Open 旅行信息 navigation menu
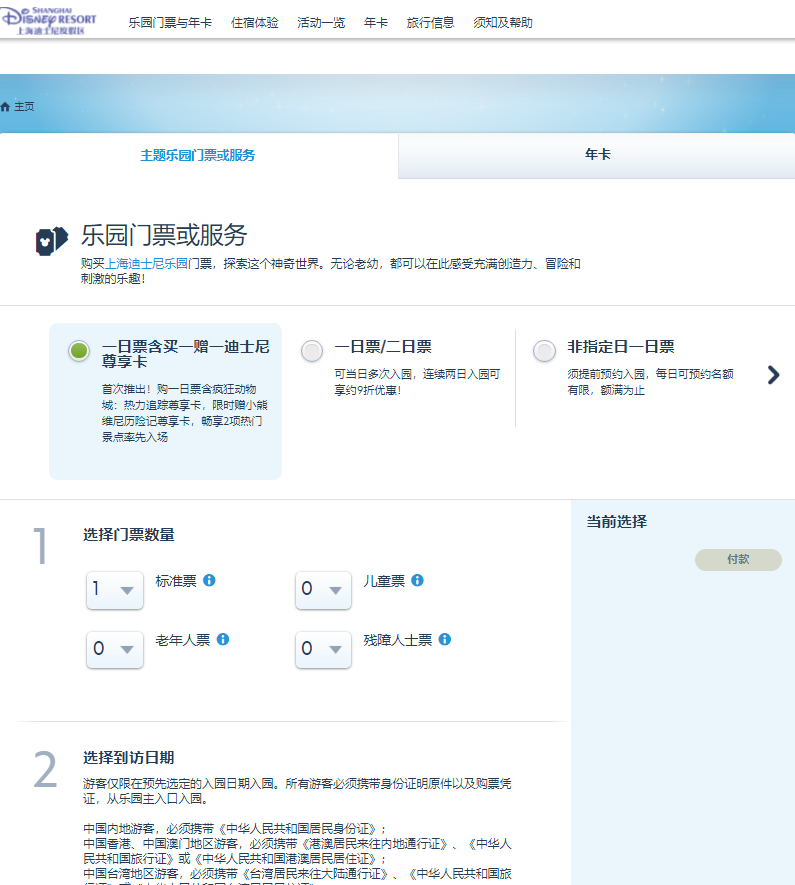This screenshot has width=795, height=885. pyautogui.click(x=431, y=23)
